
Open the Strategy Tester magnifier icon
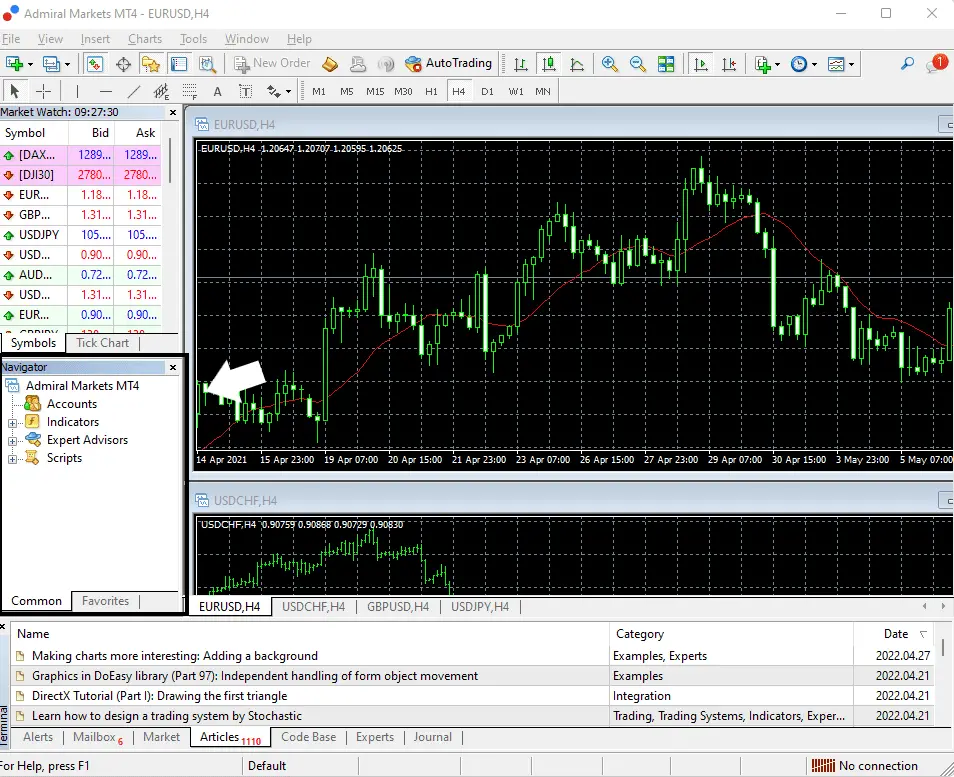tap(207, 63)
